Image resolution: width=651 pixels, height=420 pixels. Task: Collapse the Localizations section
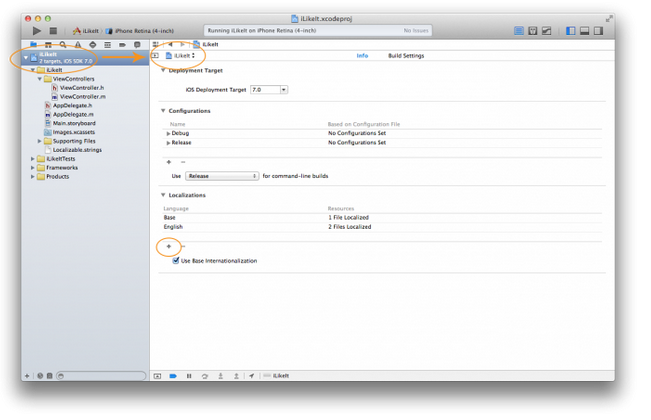[163, 195]
